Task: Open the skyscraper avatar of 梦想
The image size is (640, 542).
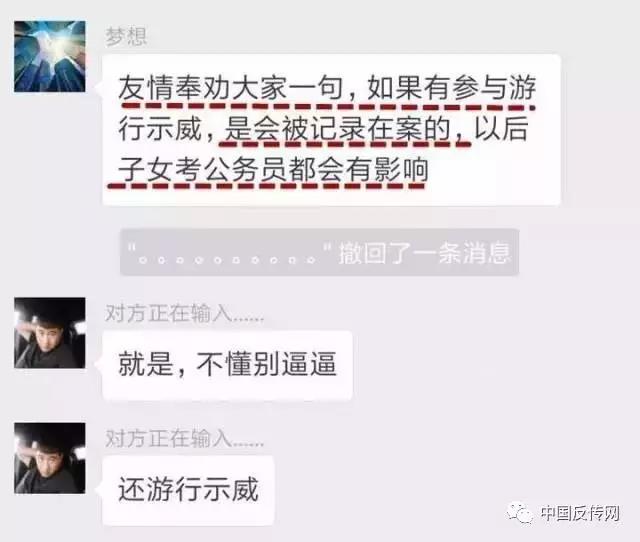Action: [50, 56]
